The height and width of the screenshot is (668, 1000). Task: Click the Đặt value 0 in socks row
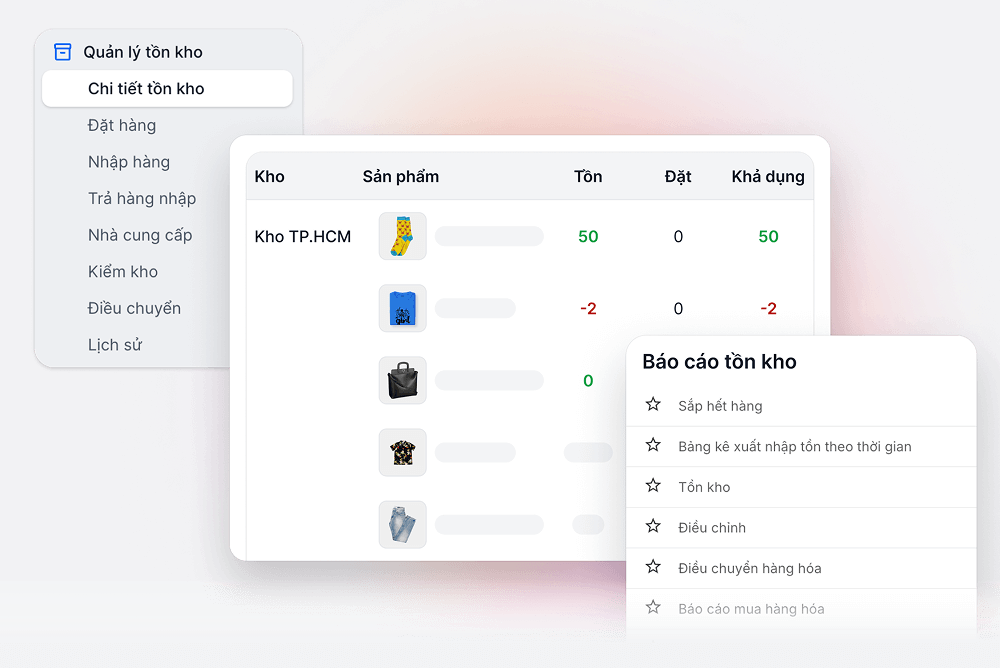(678, 236)
